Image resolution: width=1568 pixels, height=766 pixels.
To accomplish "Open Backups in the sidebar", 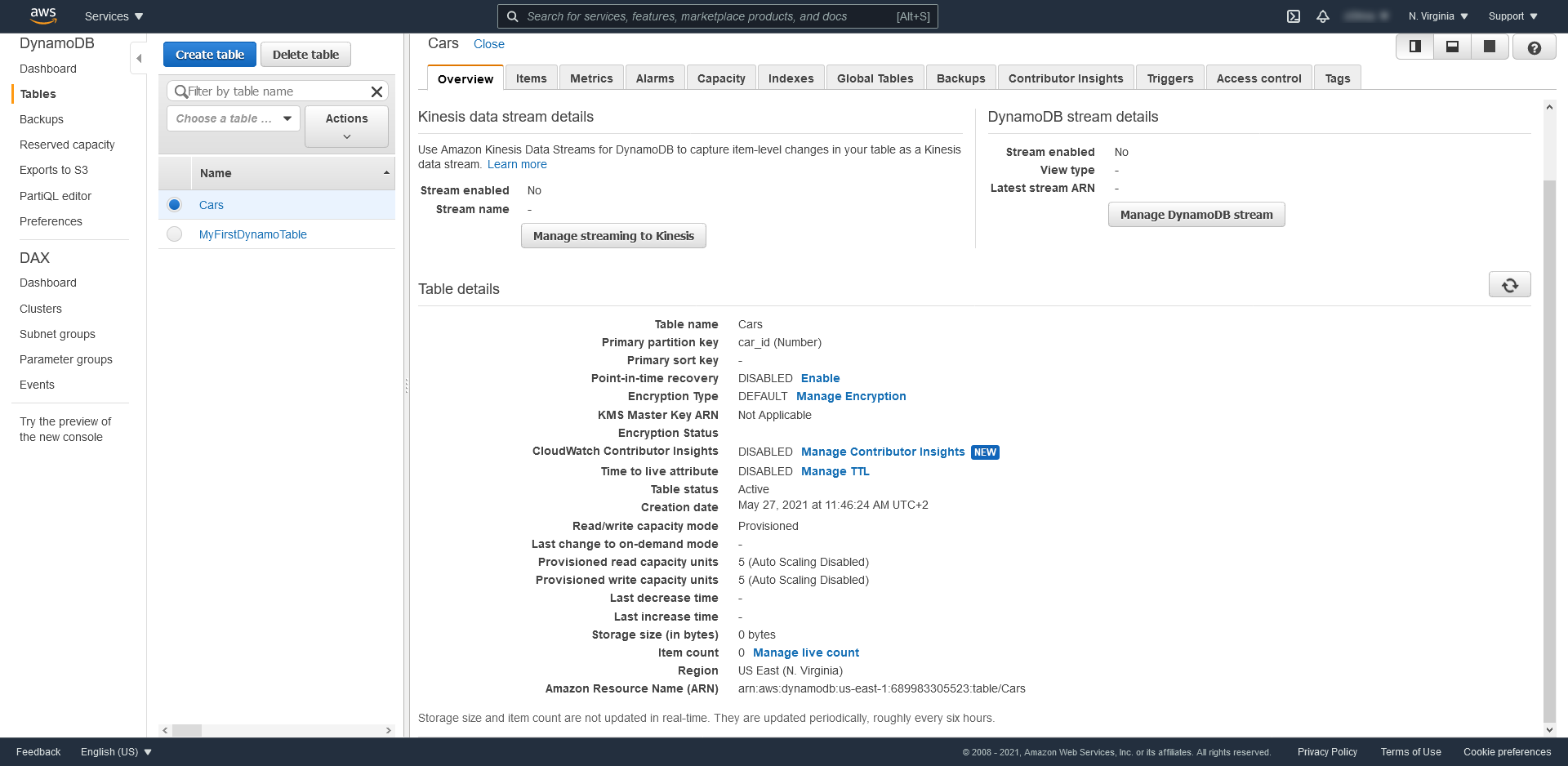I will pyautogui.click(x=42, y=119).
